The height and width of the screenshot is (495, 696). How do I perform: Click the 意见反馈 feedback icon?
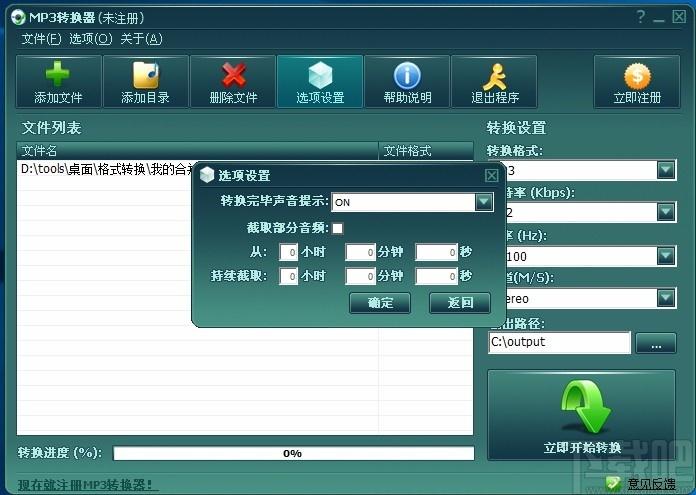(615, 484)
